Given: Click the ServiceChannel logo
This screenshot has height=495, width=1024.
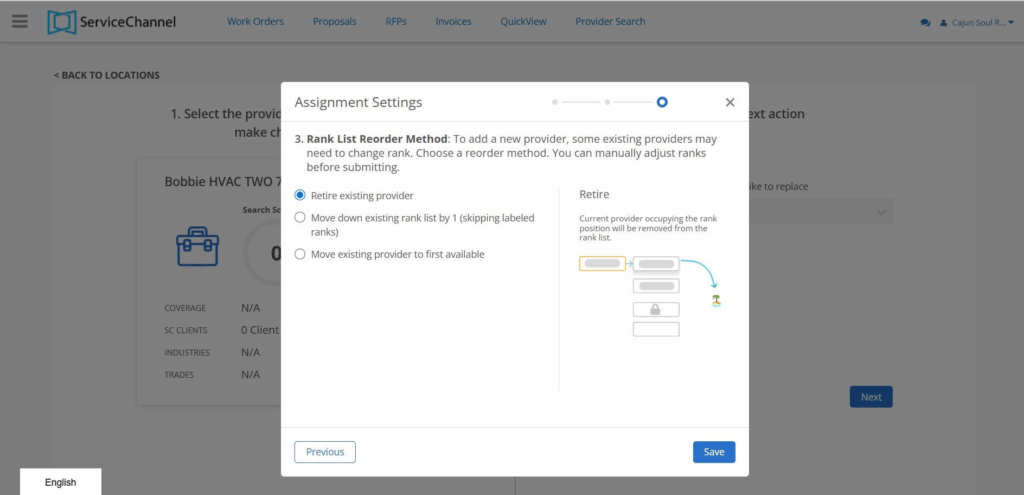Looking at the screenshot, I should [x=112, y=22].
